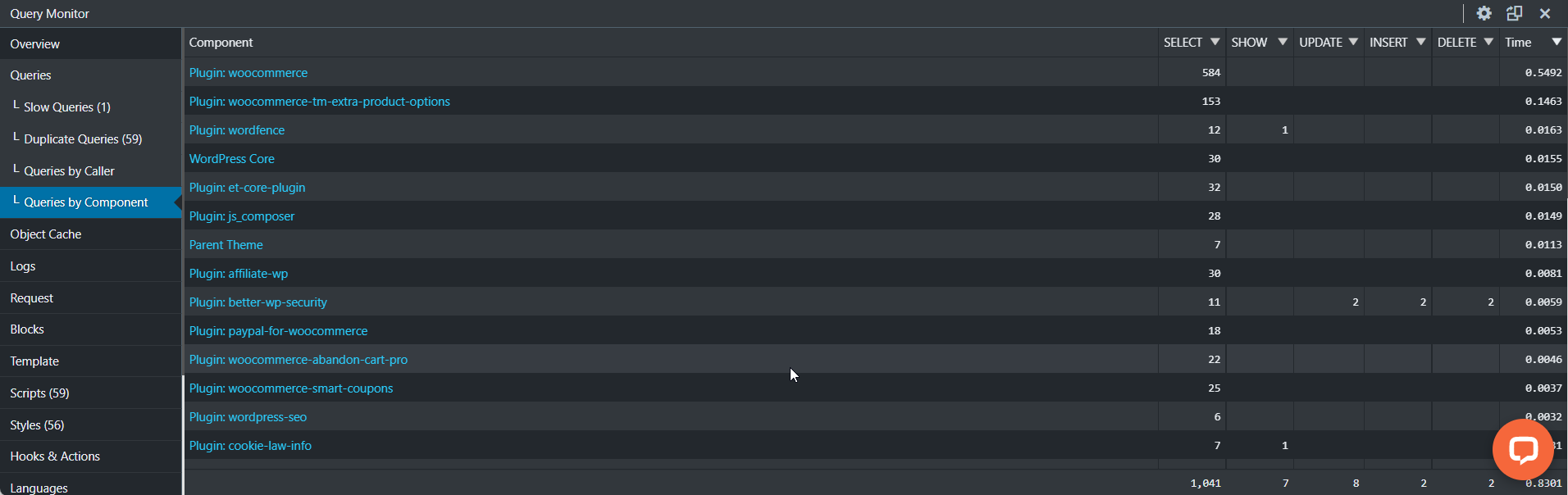Open the INSERT column sort arrow

pyautogui.click(x=1420, y=42)
